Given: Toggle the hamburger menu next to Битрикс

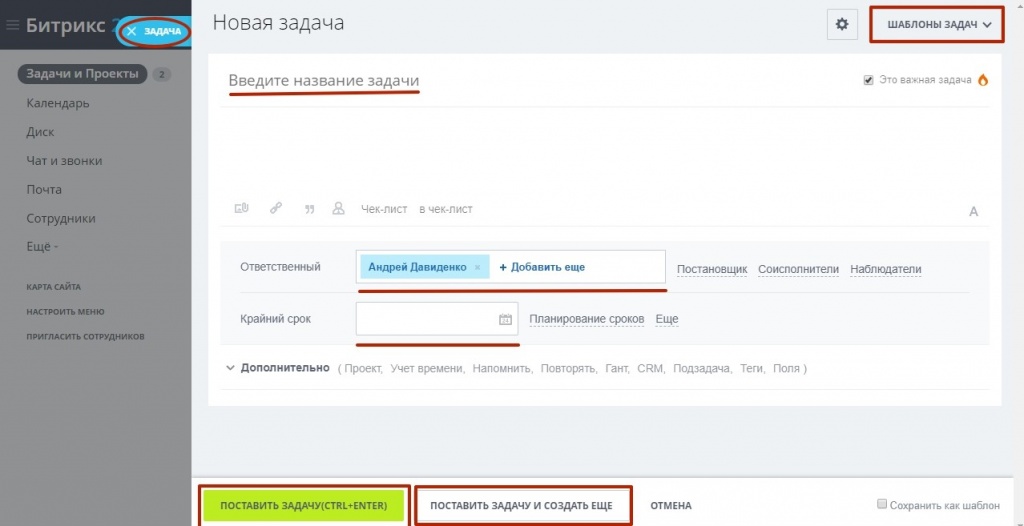Looking at the screenshot, I should (13, 26).
